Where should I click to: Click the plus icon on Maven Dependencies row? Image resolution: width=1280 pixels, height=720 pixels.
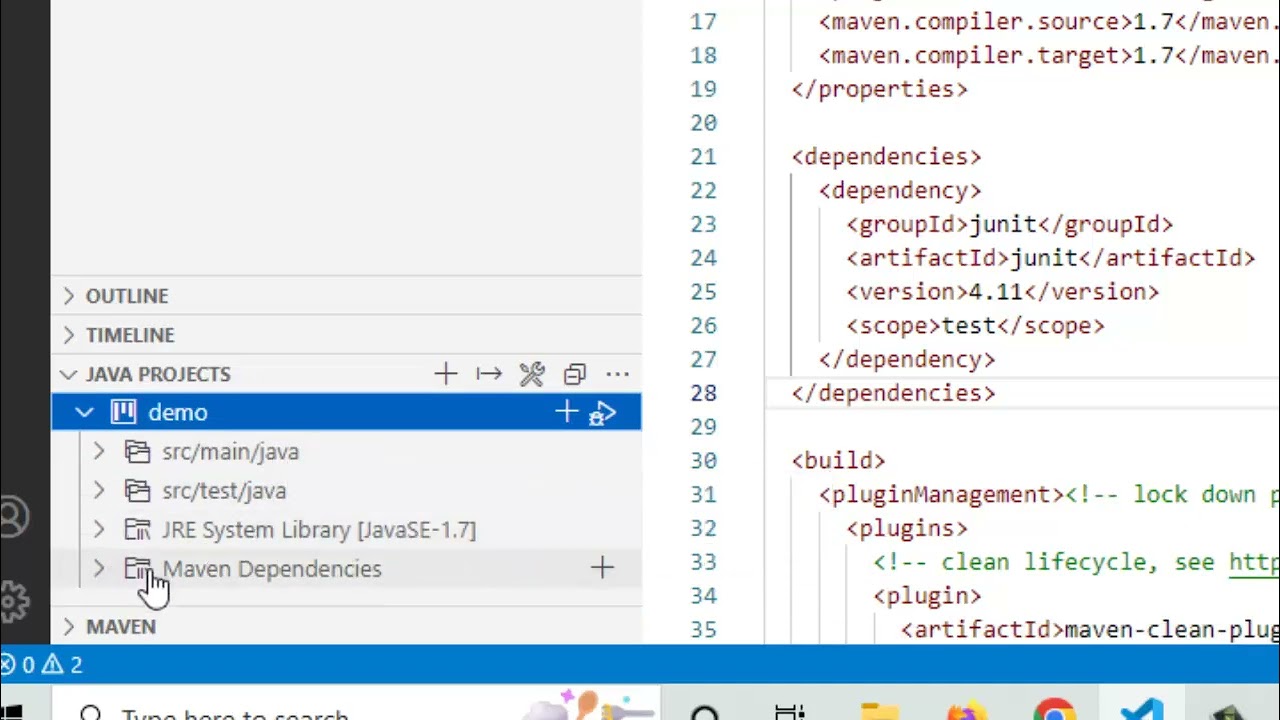[602, 568]
